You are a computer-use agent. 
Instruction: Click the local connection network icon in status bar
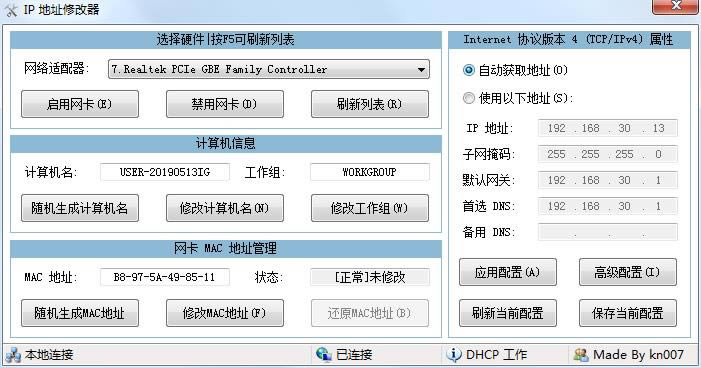(13, 355)
